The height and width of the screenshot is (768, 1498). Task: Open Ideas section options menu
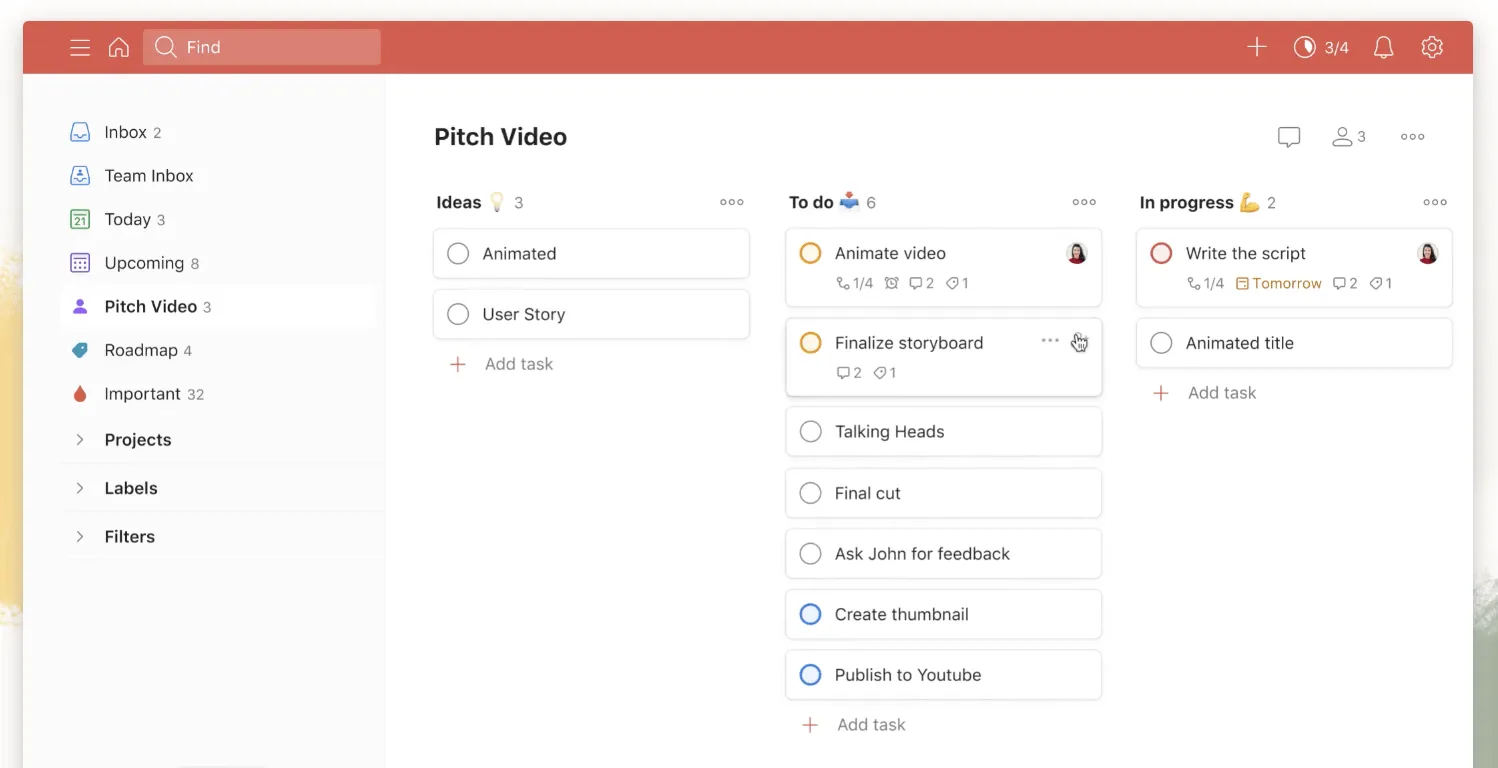pos(732,202)
